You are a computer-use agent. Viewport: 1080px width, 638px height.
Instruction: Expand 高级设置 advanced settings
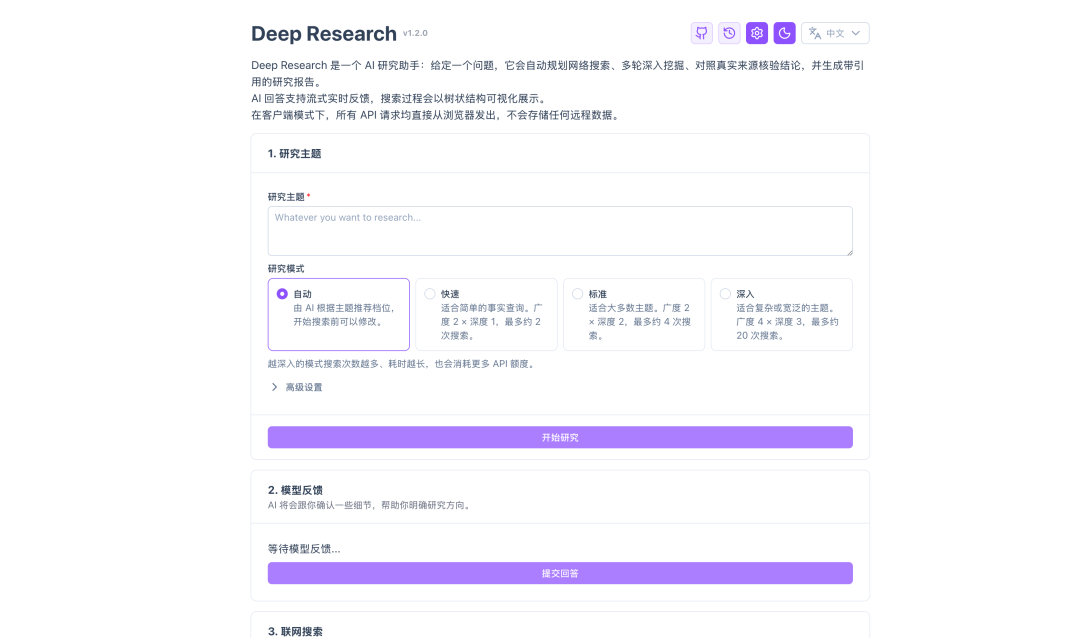point(296,387)
